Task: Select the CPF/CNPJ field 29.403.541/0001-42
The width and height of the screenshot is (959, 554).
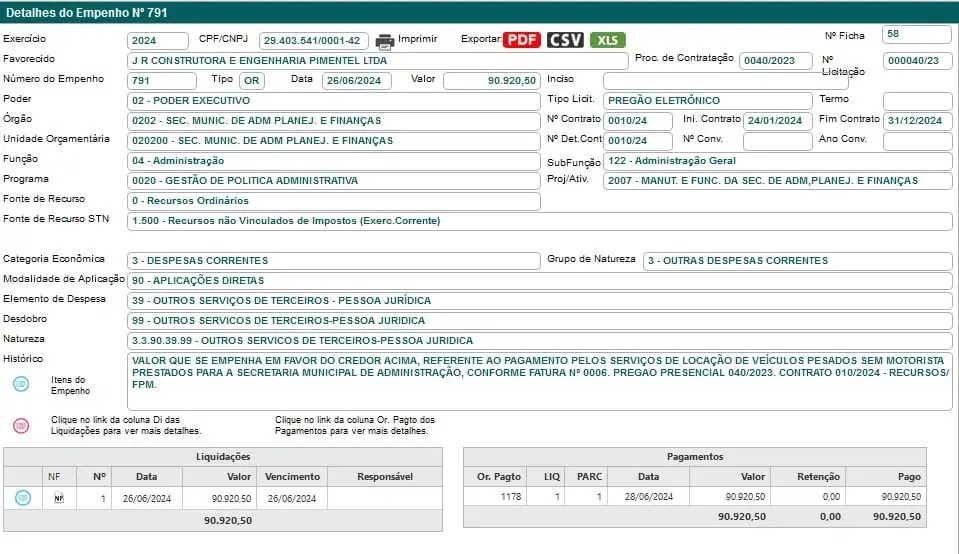Action: point(314,40)
